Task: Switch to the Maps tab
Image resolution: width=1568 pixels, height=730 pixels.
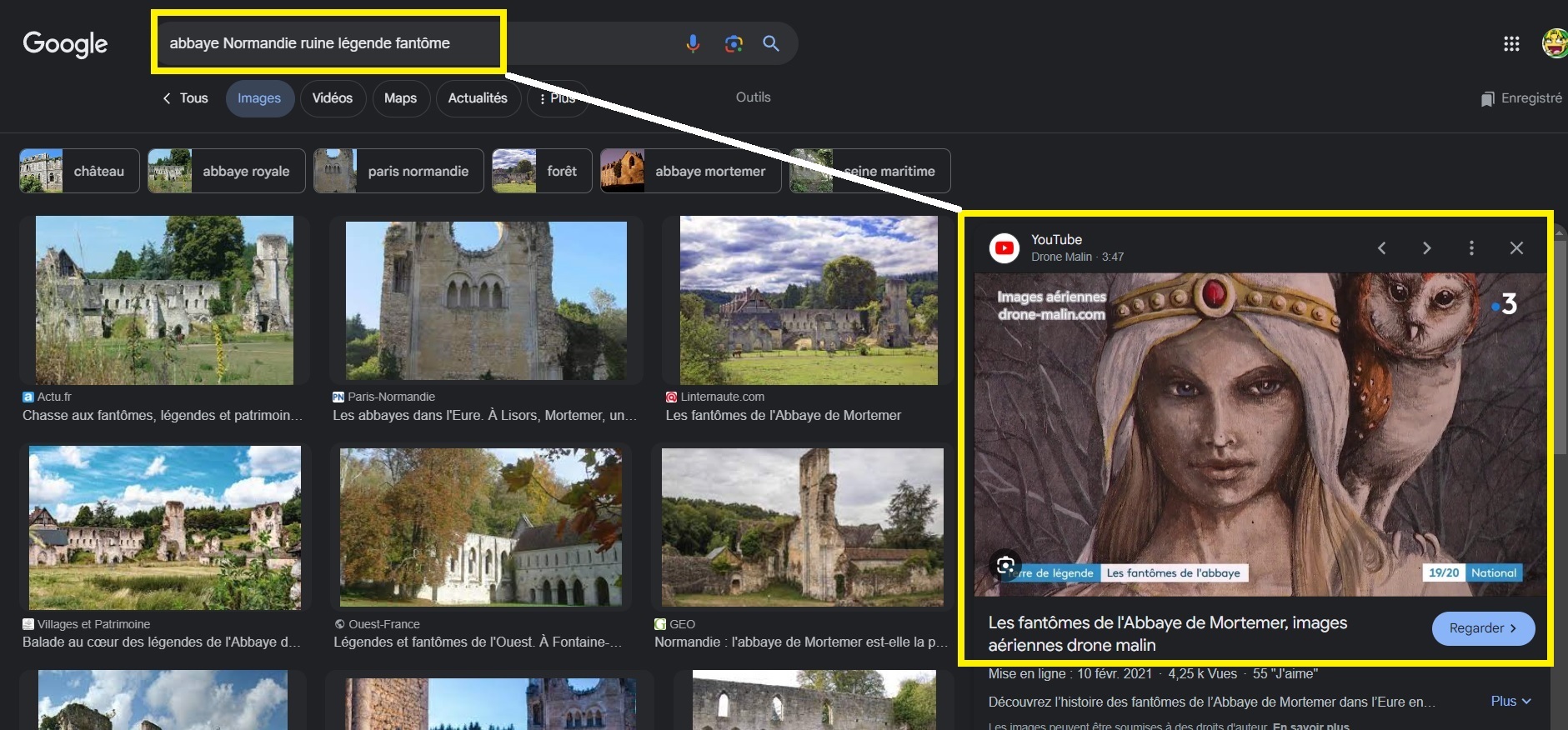Action: pos(400,98)
